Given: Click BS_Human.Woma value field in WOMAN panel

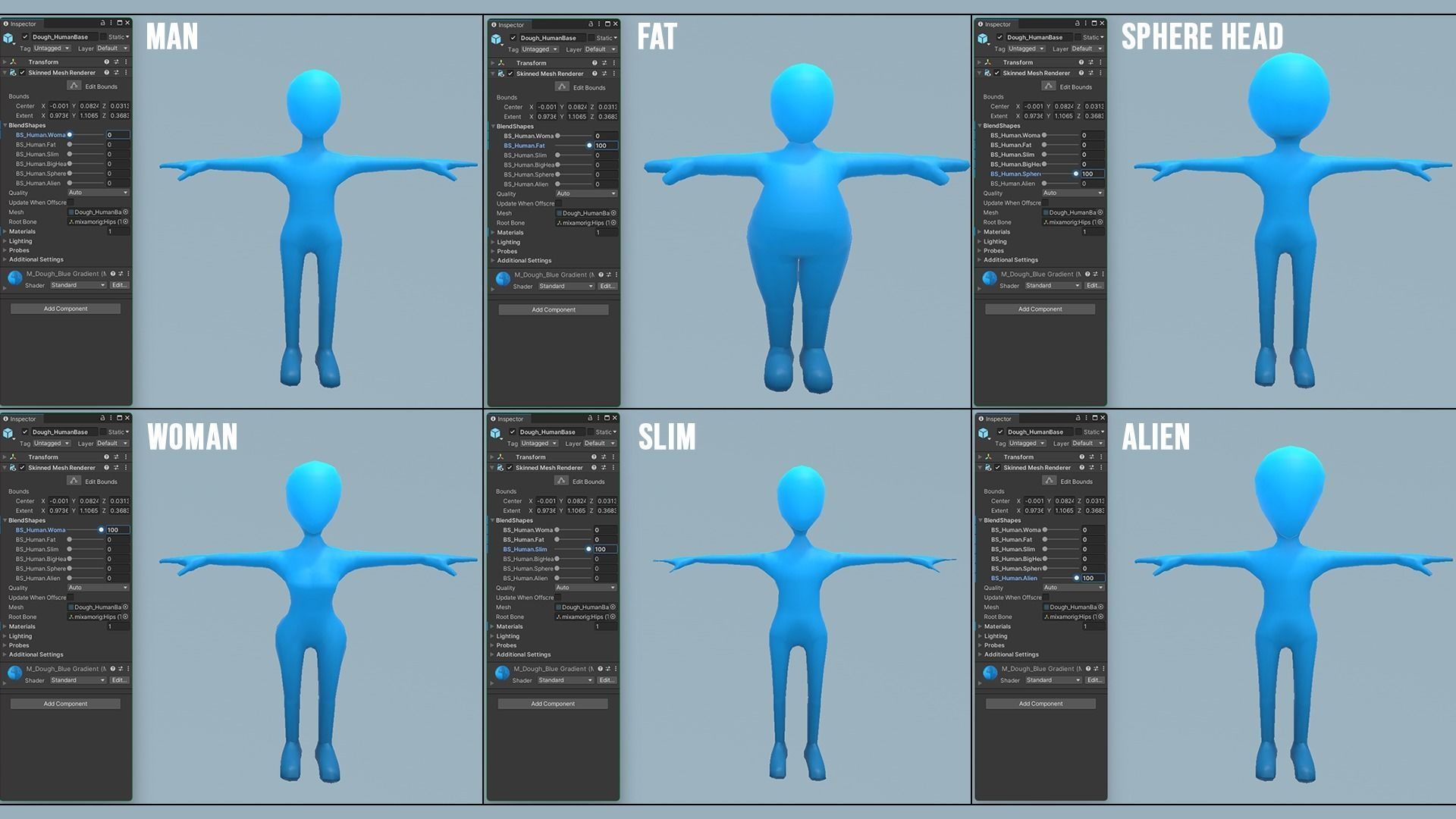Looking at the screenshot, I should 118,530.
